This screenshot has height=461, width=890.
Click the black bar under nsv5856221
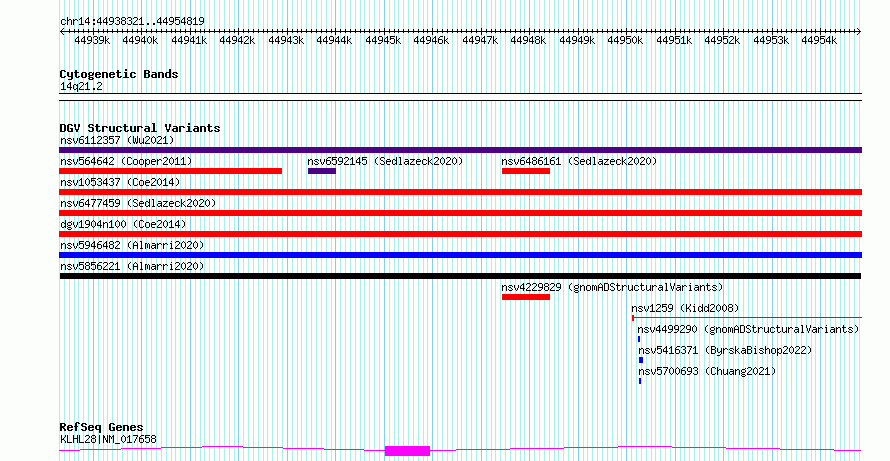click(460, 276)
